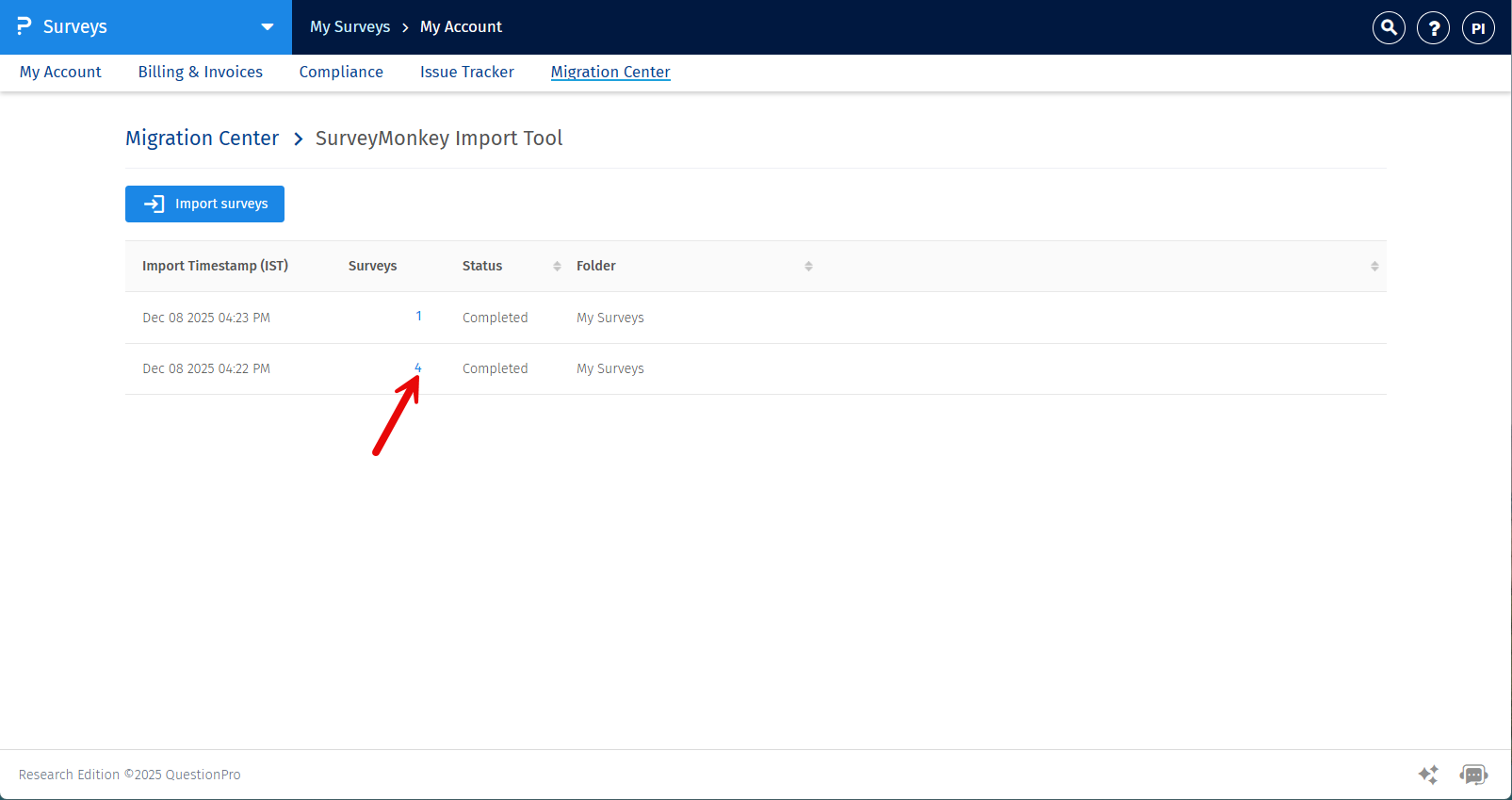Click Completed status in 04:23 PM row
The image size is (1512, 800).
tap(496, 318)
